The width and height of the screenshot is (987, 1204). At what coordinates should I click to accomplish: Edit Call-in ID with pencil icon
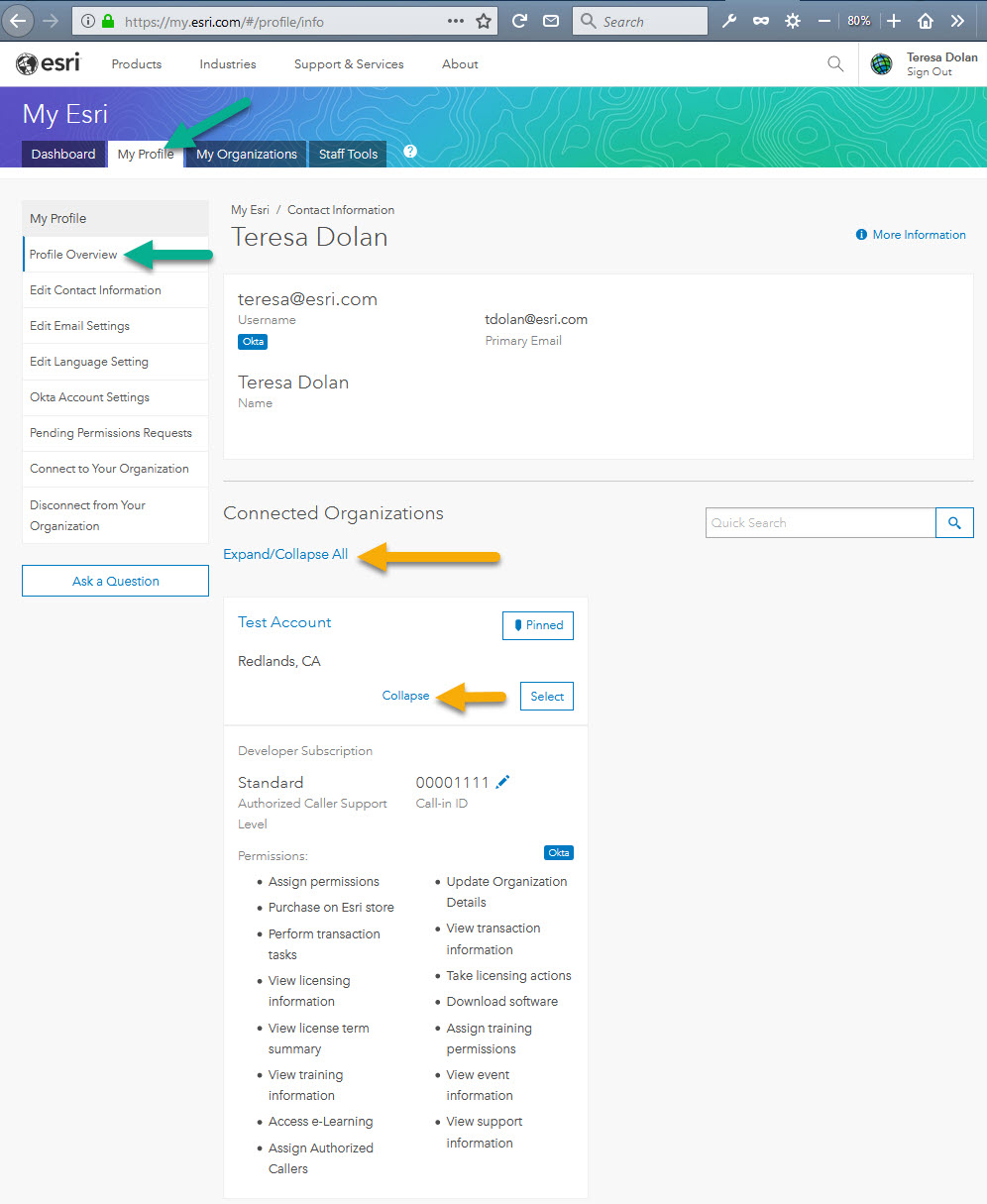502,782
